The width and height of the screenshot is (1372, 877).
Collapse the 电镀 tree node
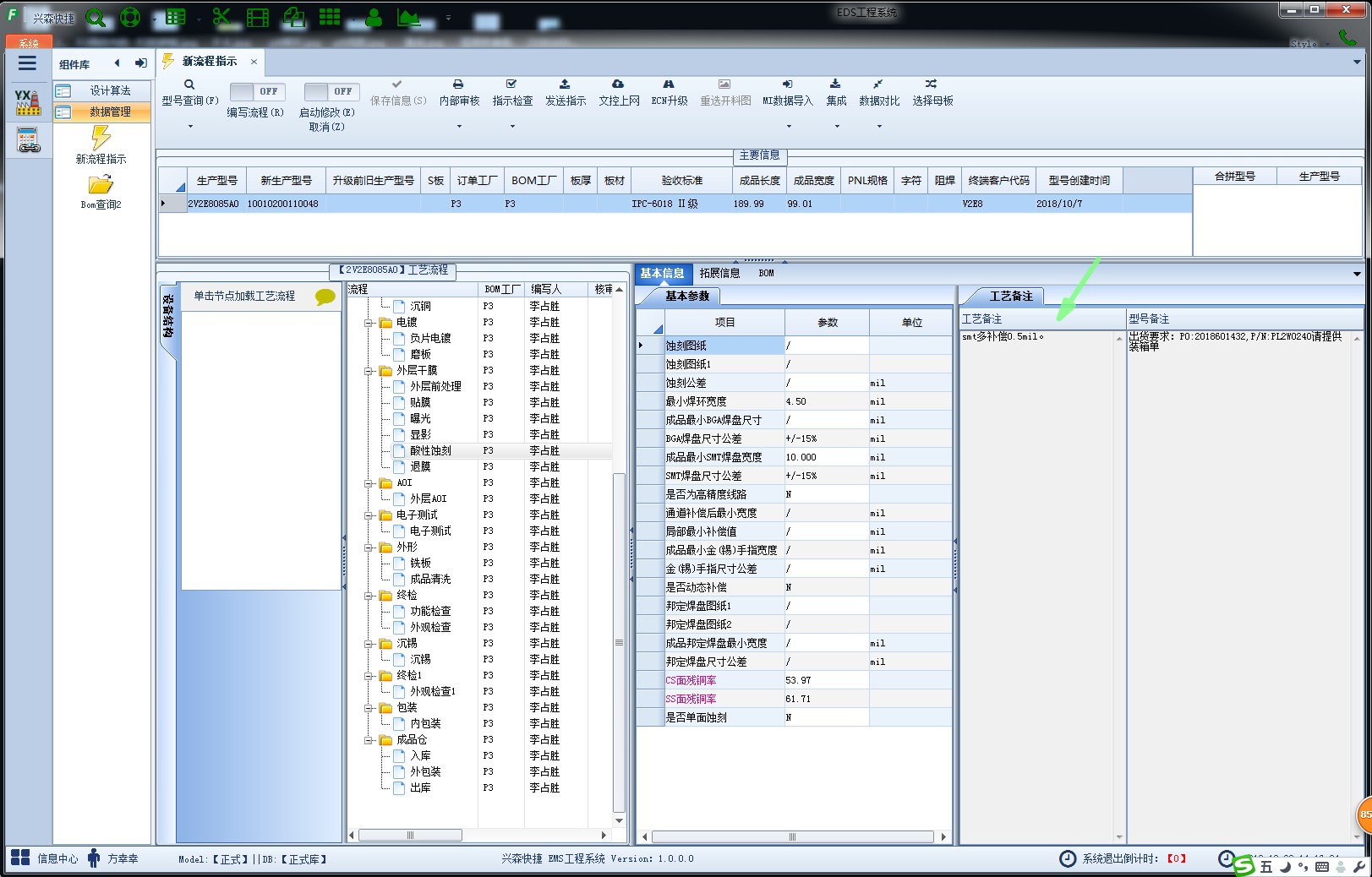(x=369, y=323)
